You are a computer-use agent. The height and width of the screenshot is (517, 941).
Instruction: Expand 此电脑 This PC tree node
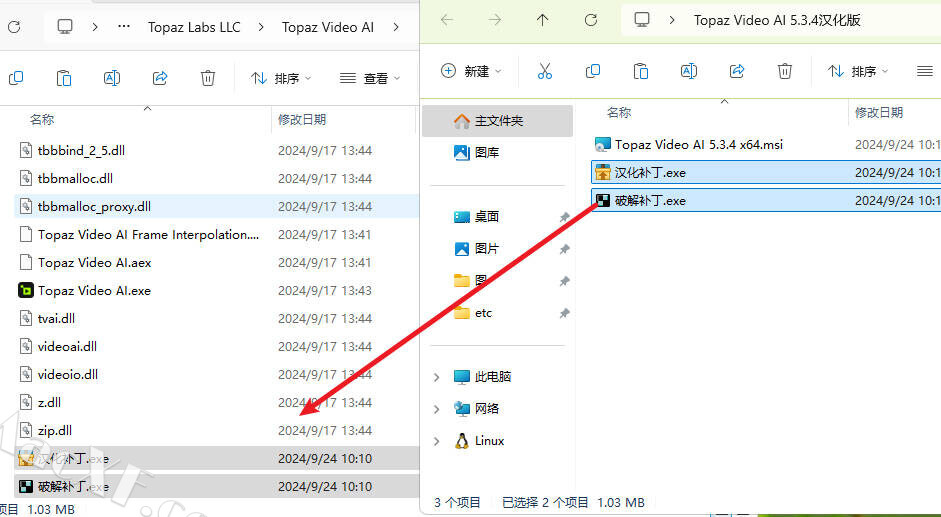coord(436,377)
